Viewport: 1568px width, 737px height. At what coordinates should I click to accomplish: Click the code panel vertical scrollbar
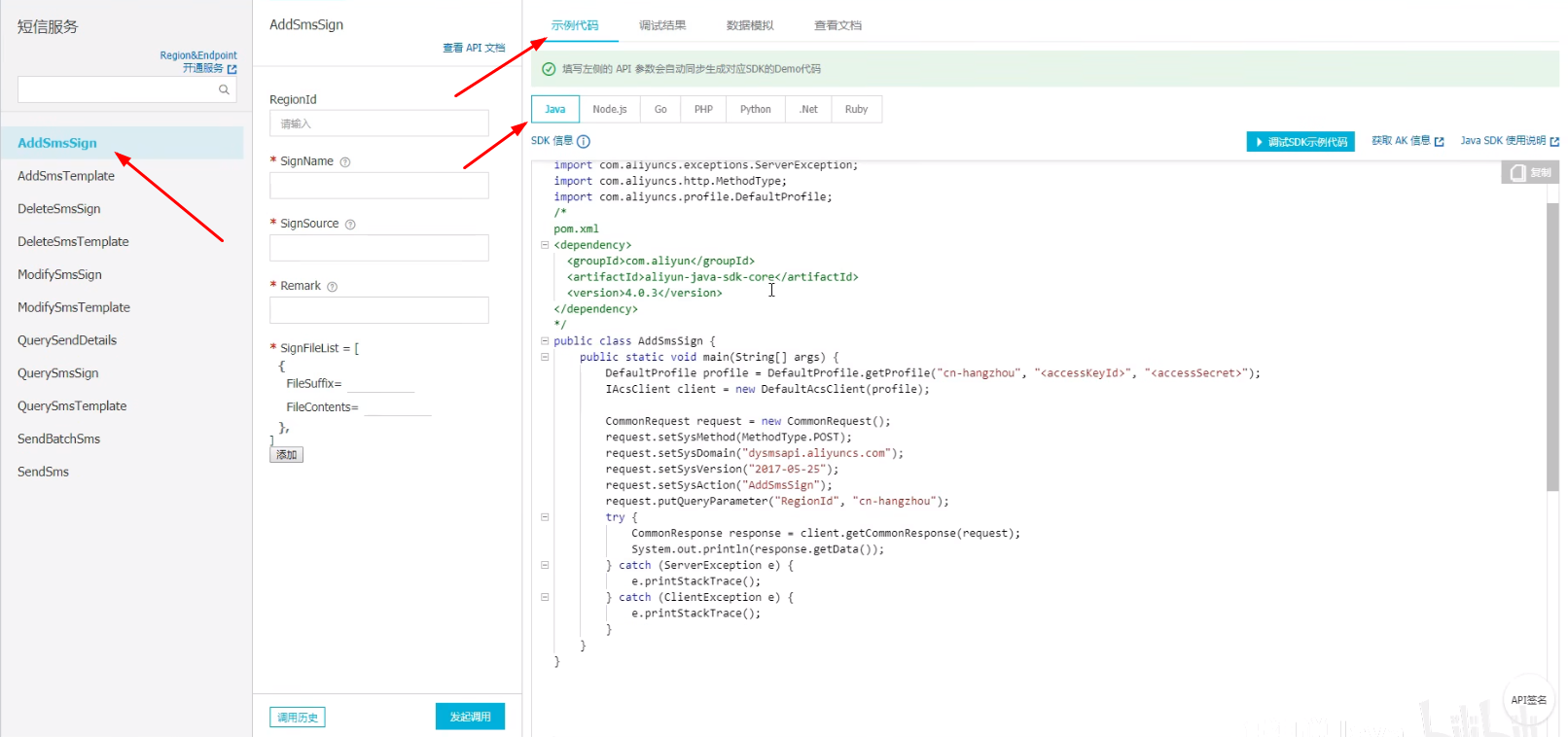[1552, 345]
